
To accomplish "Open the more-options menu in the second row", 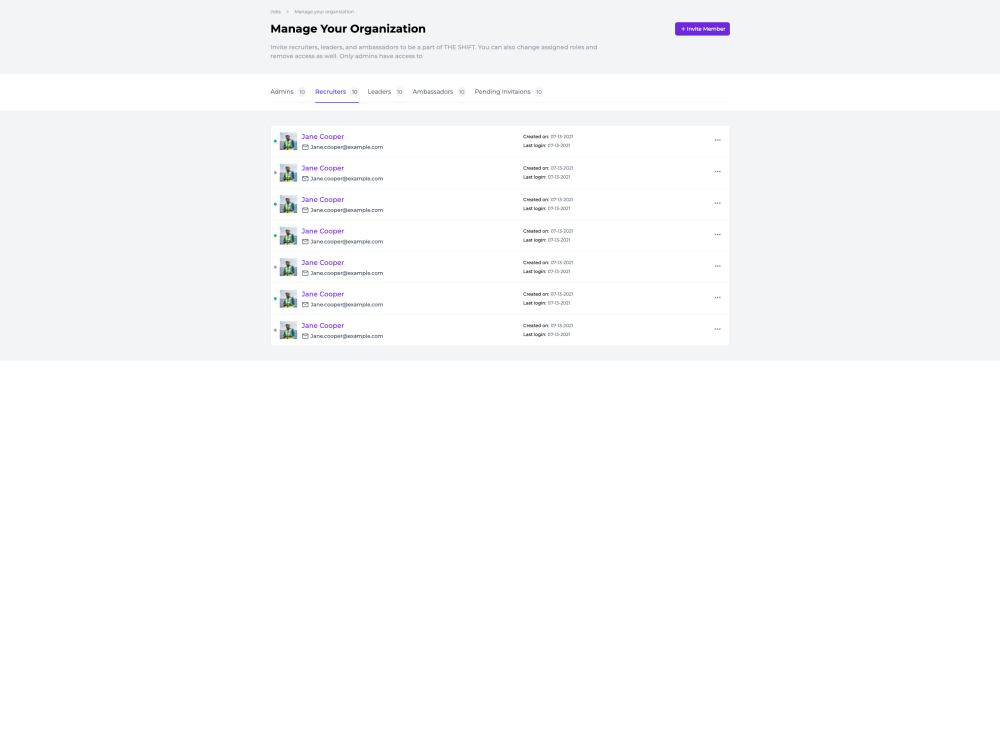I will click(x=717, y=172).
